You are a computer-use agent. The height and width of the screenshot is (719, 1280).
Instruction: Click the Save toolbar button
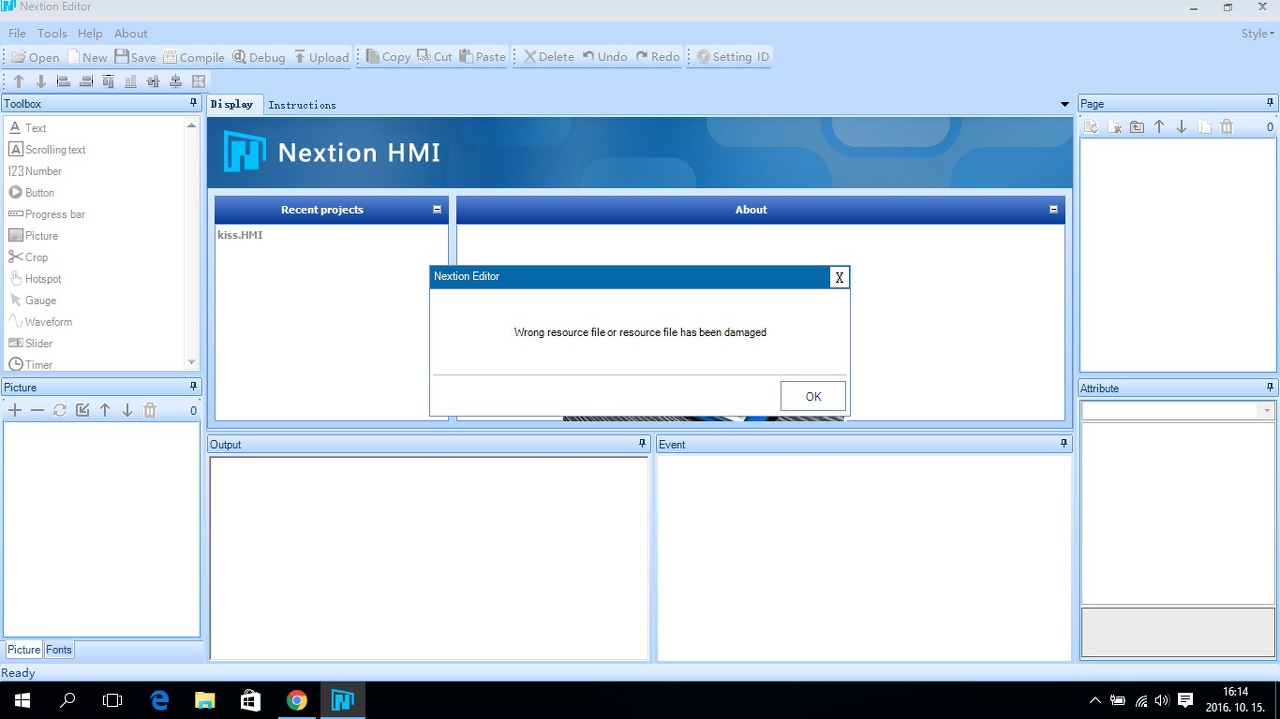tap(135, 57)
